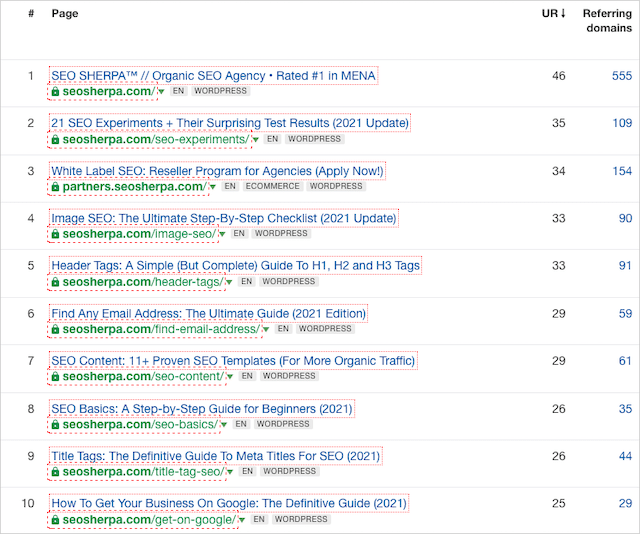This screenshot has height=534, width=640.
Task: Open the SEO SHERPA Organic SEO Agency page title
Action: pyautogui.click(x=213, y=76)
